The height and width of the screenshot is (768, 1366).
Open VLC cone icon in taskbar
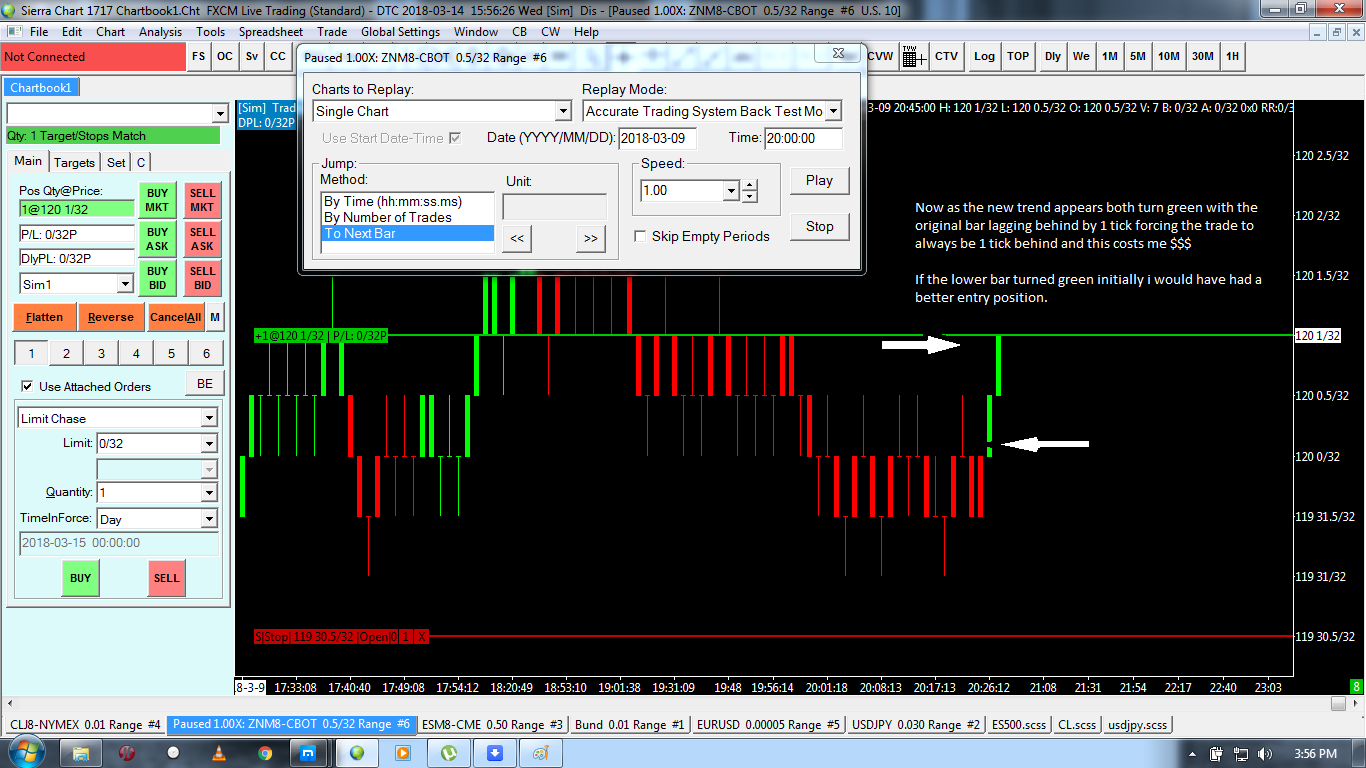click(x=218, y=753)
